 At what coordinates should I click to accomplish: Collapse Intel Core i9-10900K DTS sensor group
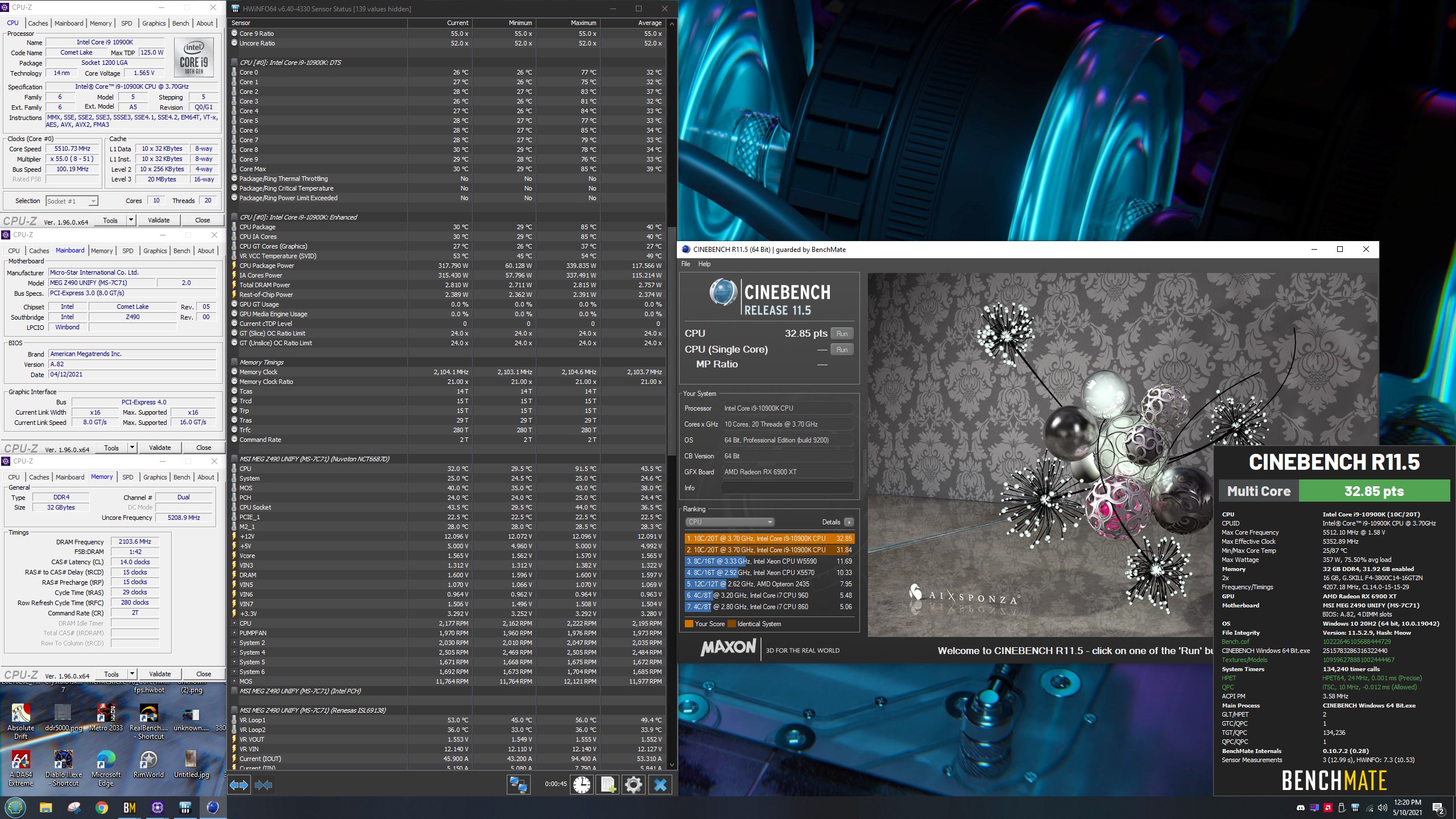(234, 63)
